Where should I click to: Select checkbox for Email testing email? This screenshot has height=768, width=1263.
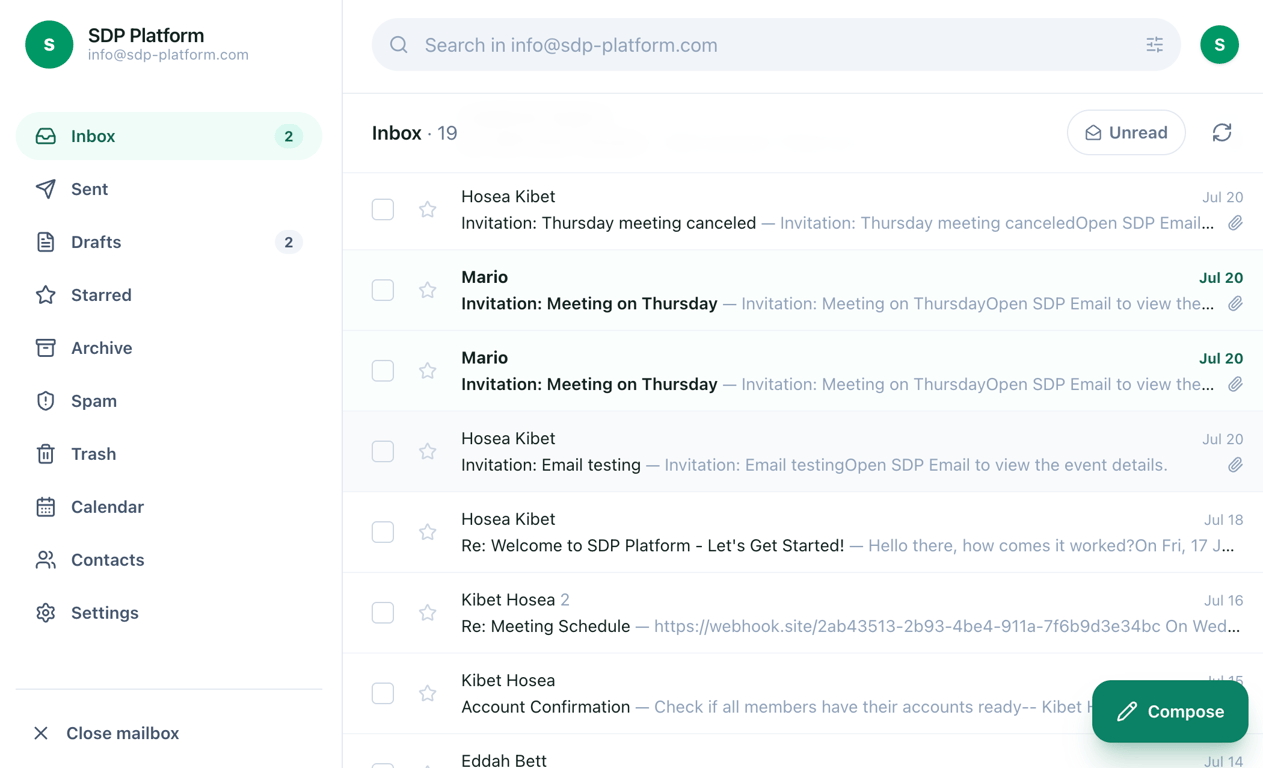[x=383, y=452]
